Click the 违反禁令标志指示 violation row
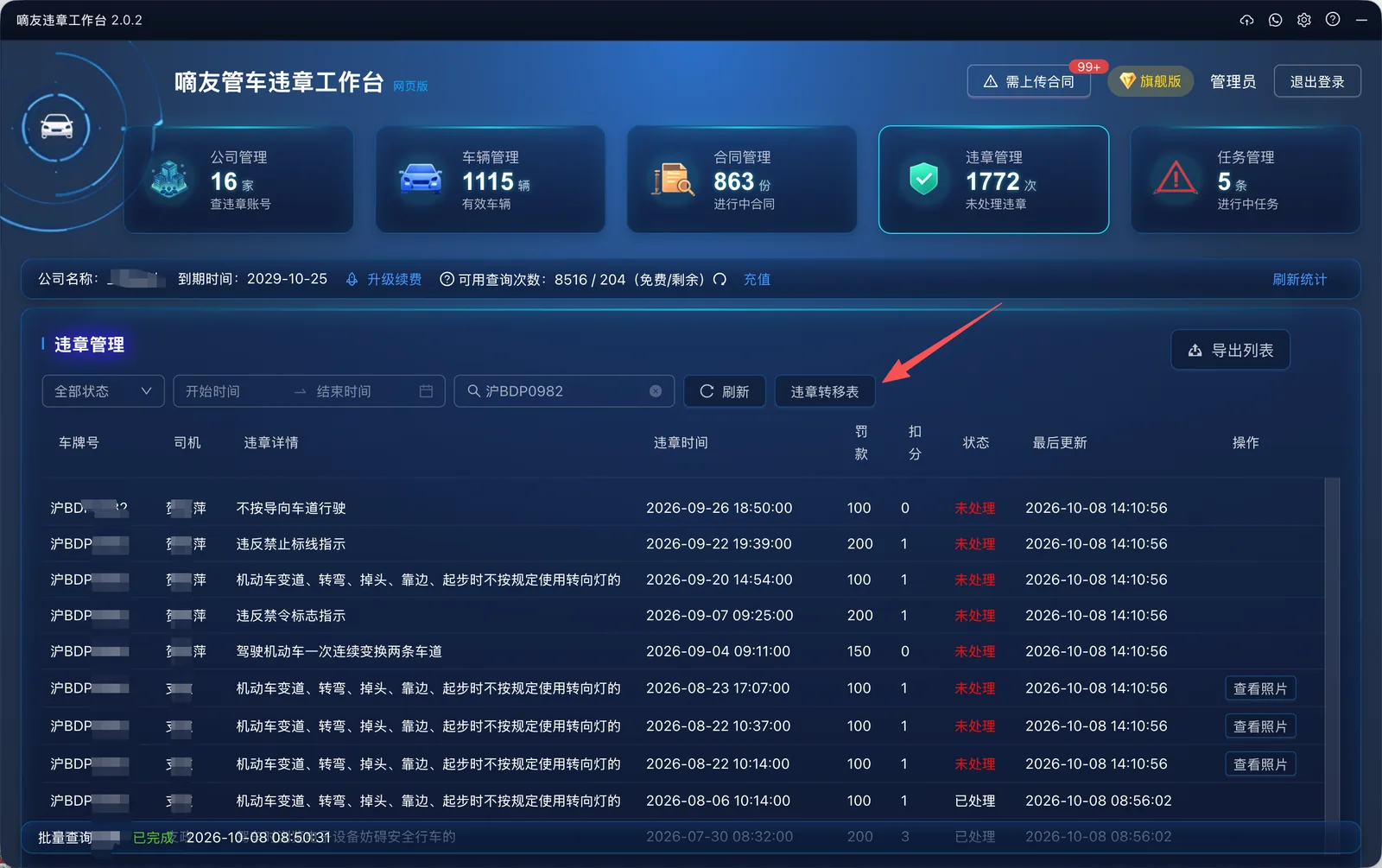The image size is (1382, 868). pyautogui.click(x=682, y=616)
